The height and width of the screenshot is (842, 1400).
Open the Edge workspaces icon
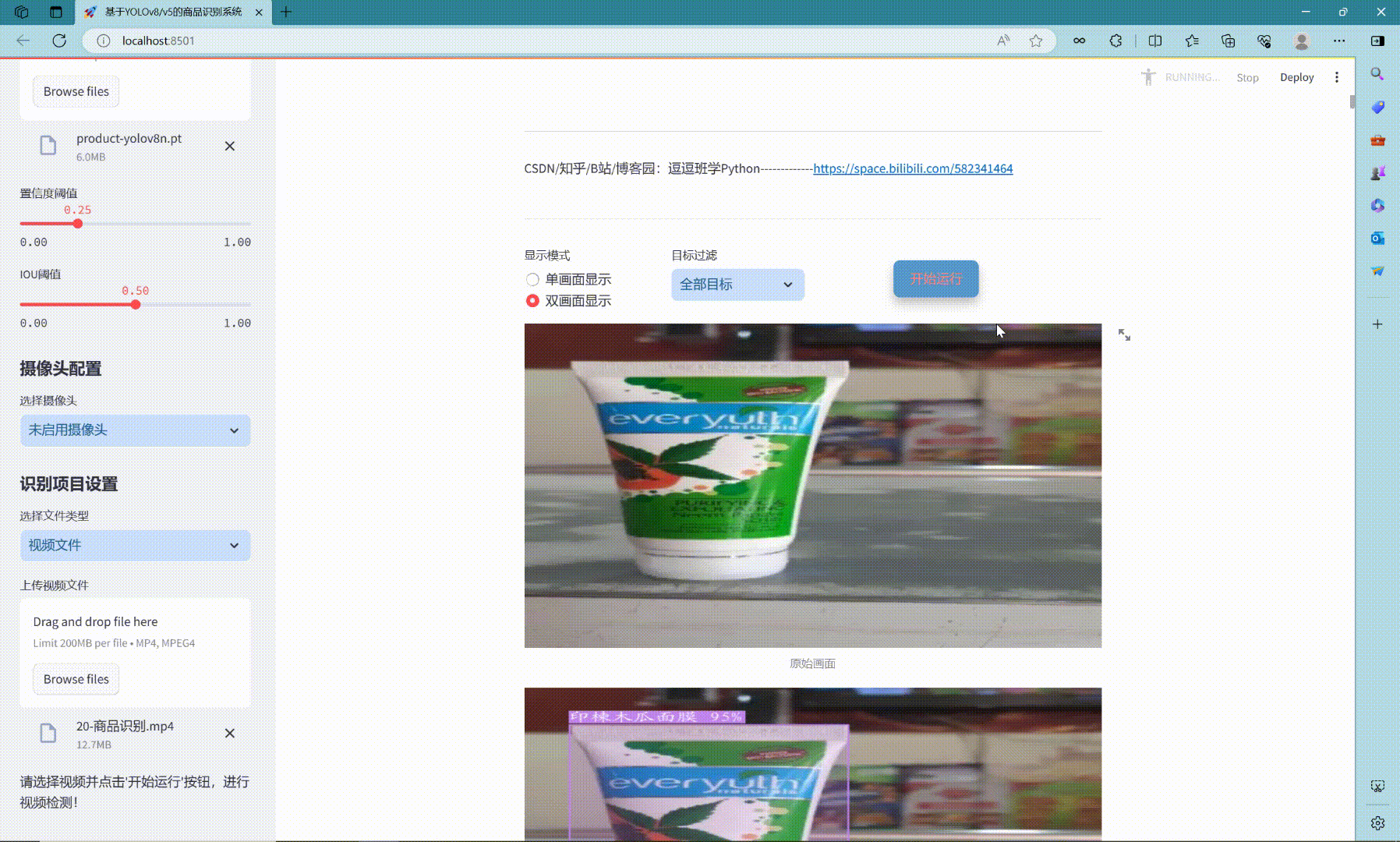[x=22, y=12]
